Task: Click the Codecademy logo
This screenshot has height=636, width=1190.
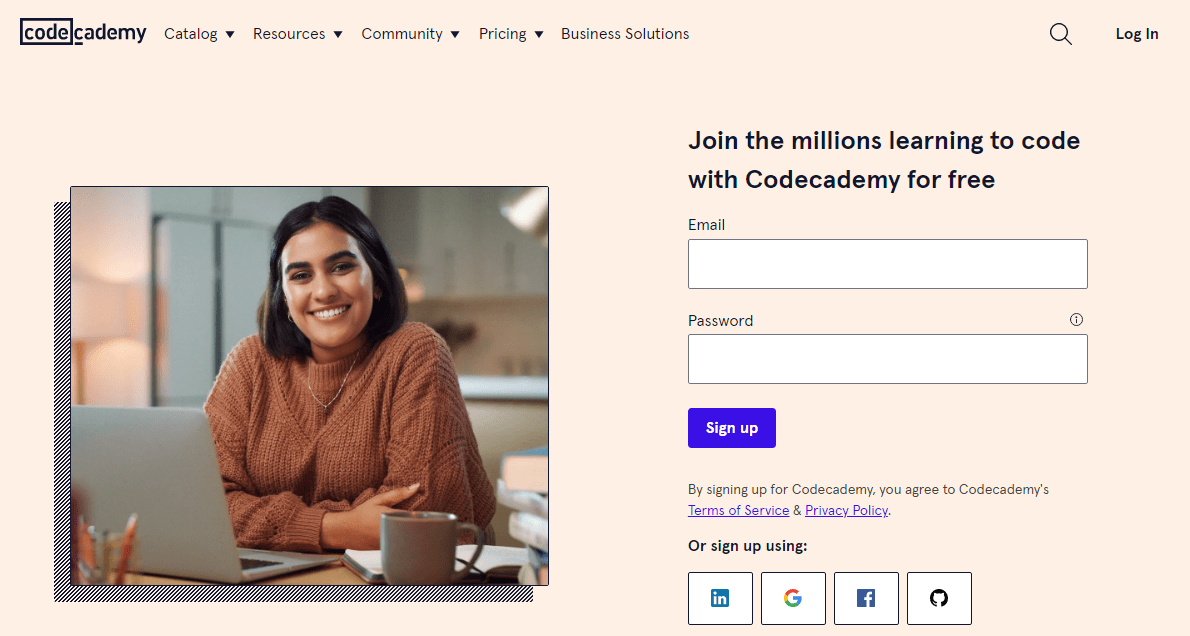Action: tap(83, 33)
